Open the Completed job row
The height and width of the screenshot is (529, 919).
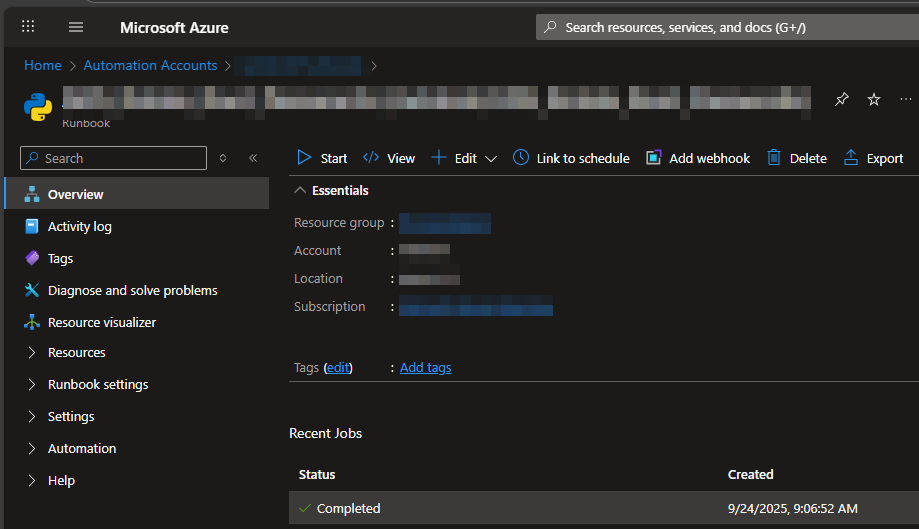click(x=604, y=508)
